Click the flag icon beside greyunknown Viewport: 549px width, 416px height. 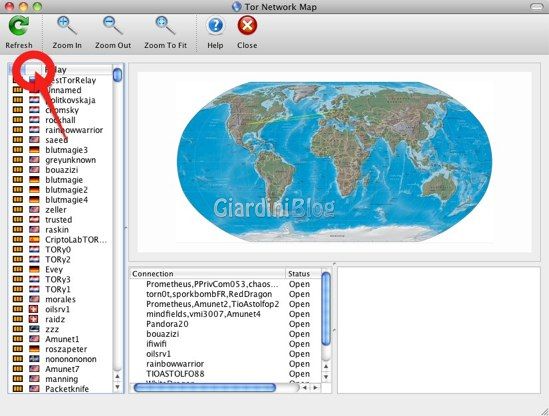[34, 160]
